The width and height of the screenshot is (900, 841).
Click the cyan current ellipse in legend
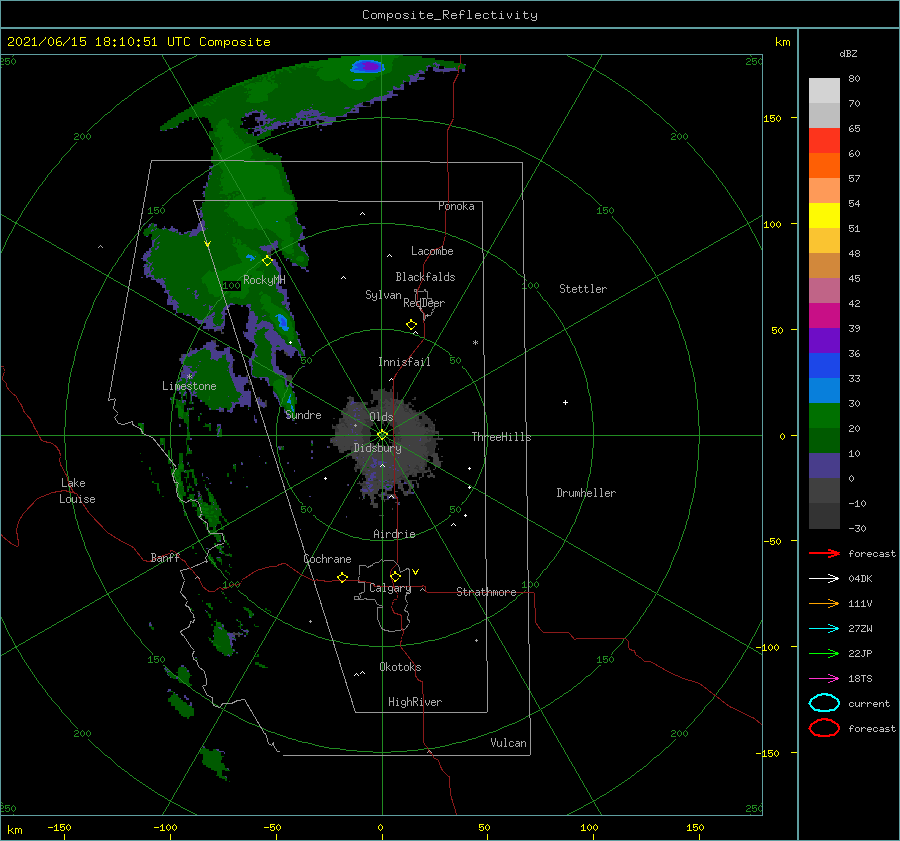[x=824, y=703]
